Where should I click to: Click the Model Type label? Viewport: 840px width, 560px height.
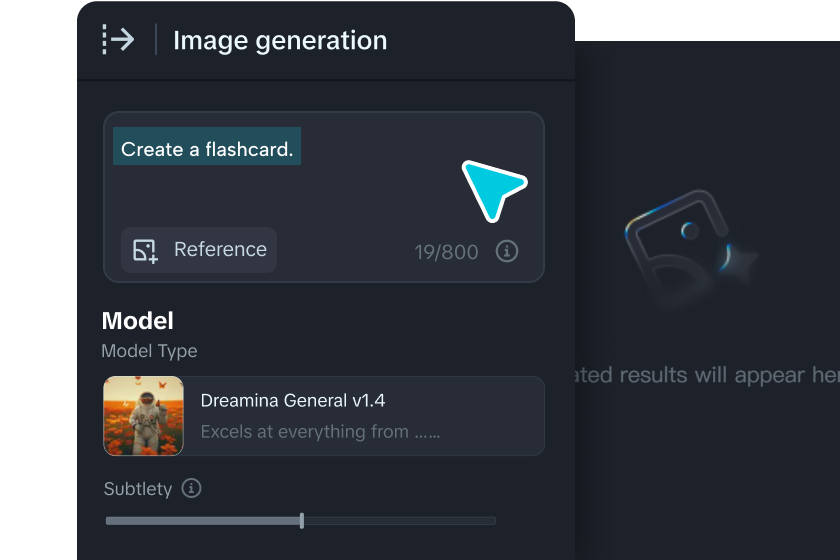pos(149,350)
